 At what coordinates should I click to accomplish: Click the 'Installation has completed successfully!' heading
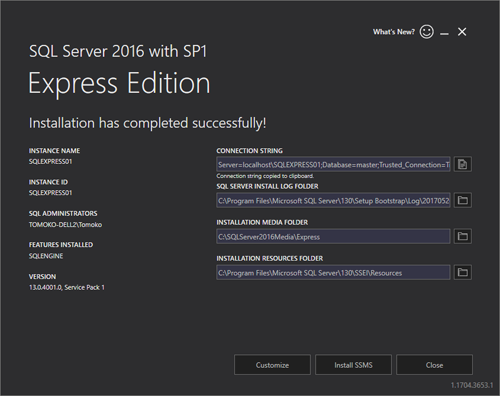(x=147, y=123)
